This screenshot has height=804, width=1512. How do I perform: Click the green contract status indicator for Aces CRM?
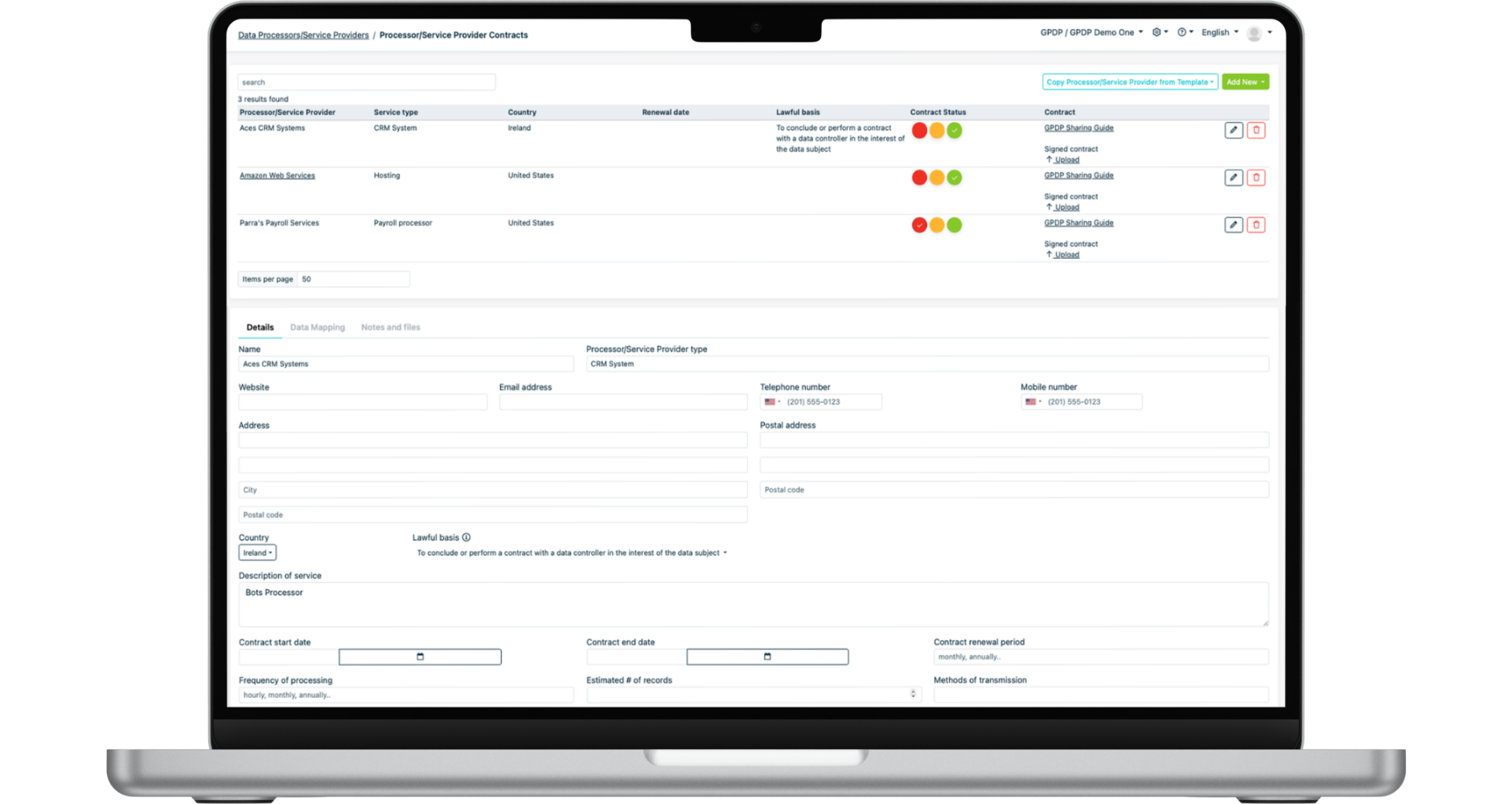coord(955,130)
